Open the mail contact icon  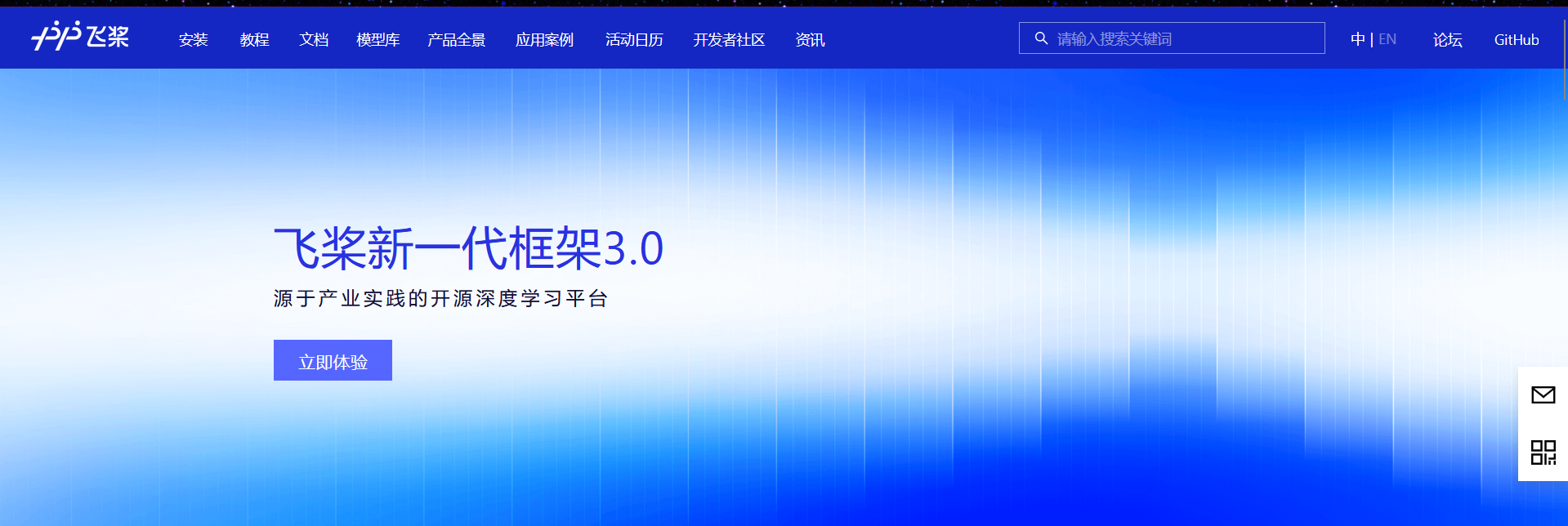[1543, 395]
